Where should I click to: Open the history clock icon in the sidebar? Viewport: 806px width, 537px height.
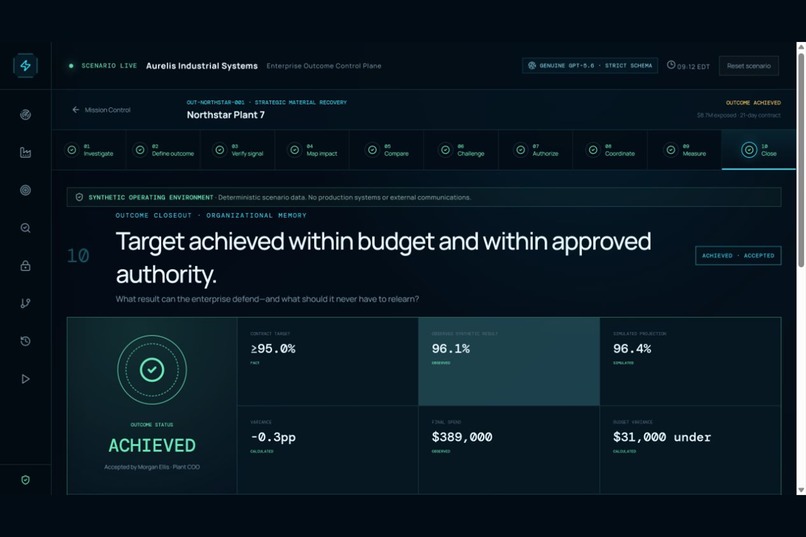coord(25,341)
